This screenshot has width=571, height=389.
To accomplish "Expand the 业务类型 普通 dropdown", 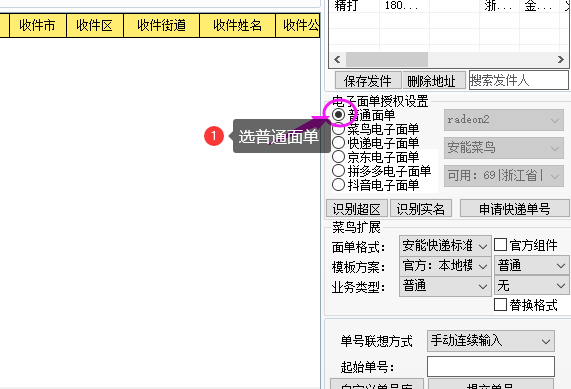I will tap(445, 286).
